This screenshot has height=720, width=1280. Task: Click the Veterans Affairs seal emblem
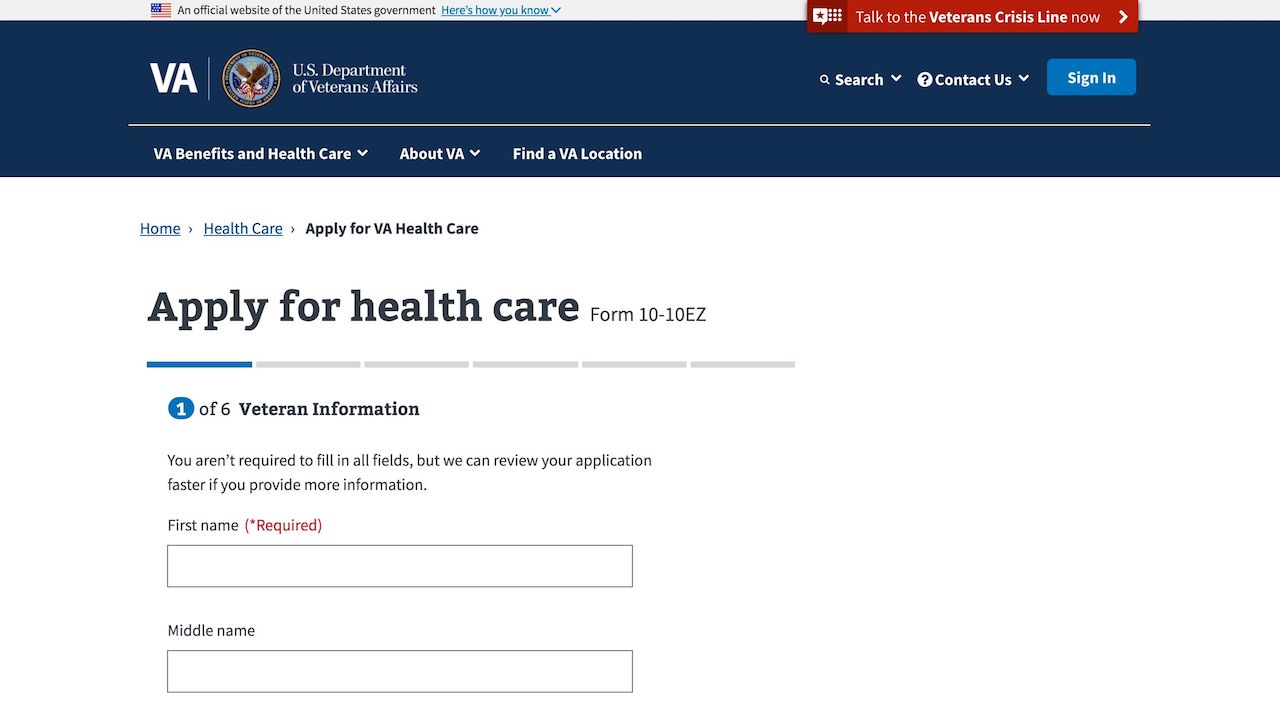pos(251,78)
